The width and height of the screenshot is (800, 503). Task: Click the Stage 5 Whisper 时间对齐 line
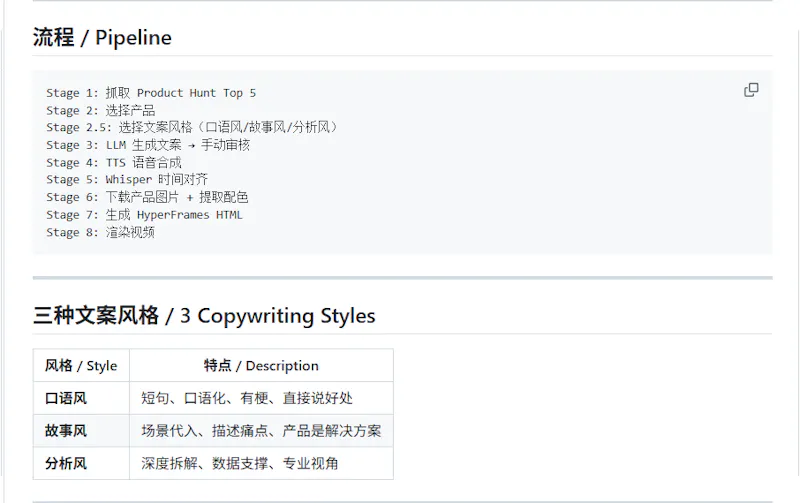click(127, 180)
